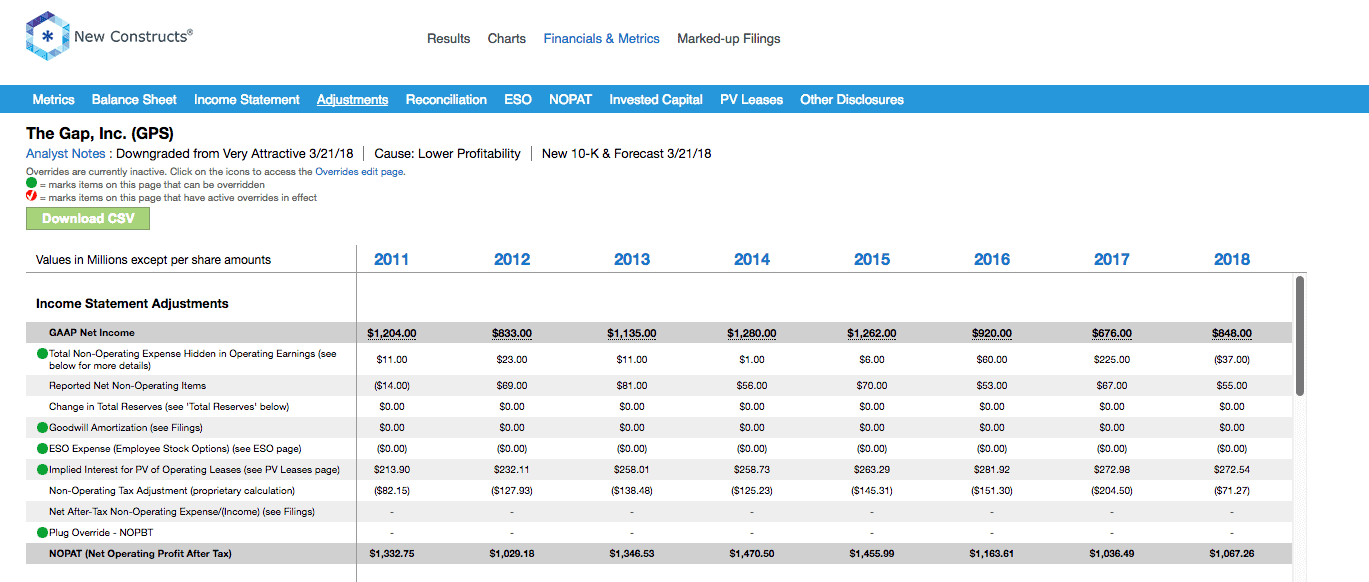Click Reported Net Non-Operating Items label

pos(127,385)
